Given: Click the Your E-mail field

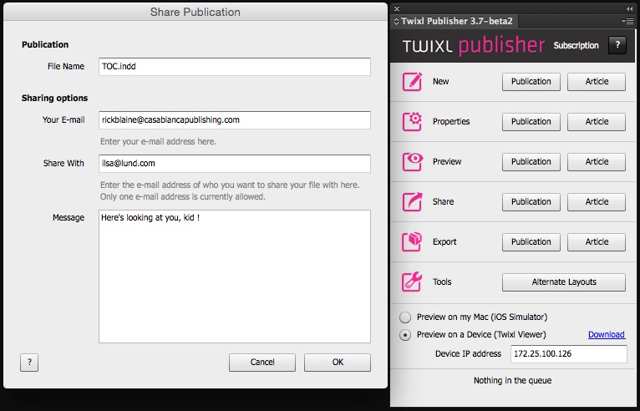Looking at the screenshot, I should point(234,120).
